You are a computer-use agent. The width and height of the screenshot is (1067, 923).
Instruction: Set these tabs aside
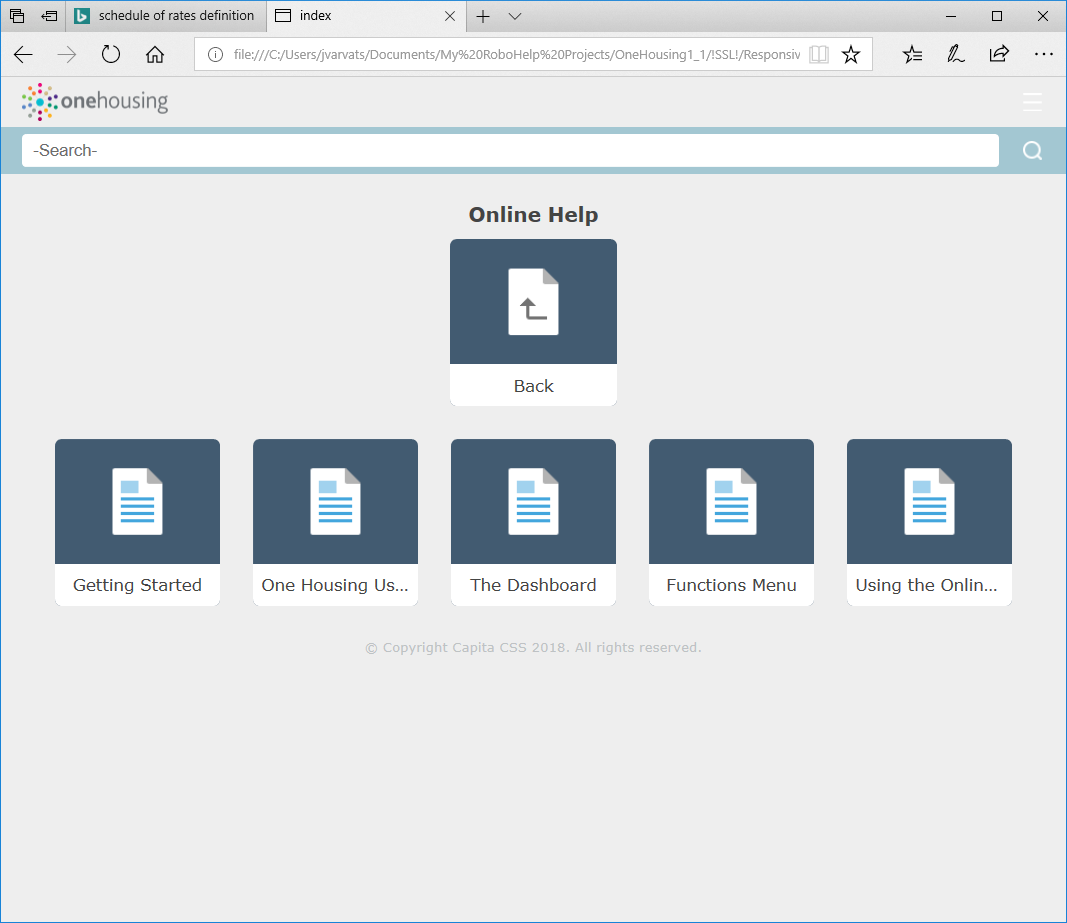coord(49,16)
